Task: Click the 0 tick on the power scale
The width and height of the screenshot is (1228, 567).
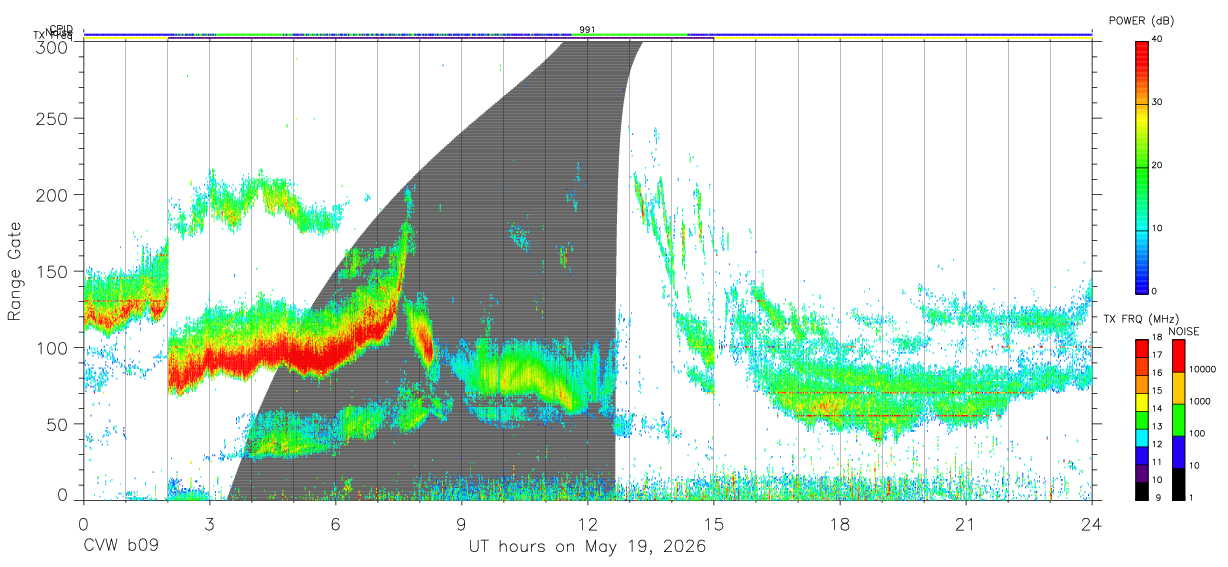Action: pyautogui.click(x=1155, y=291)
